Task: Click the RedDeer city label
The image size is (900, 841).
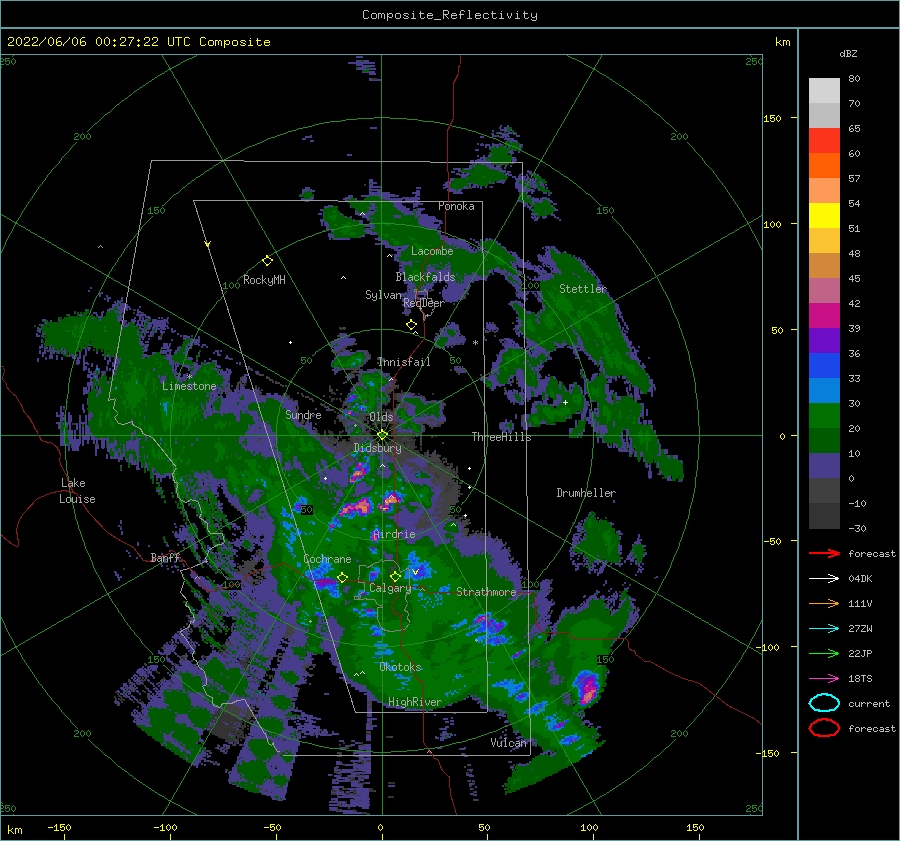Action: click(x=424, y=303)
